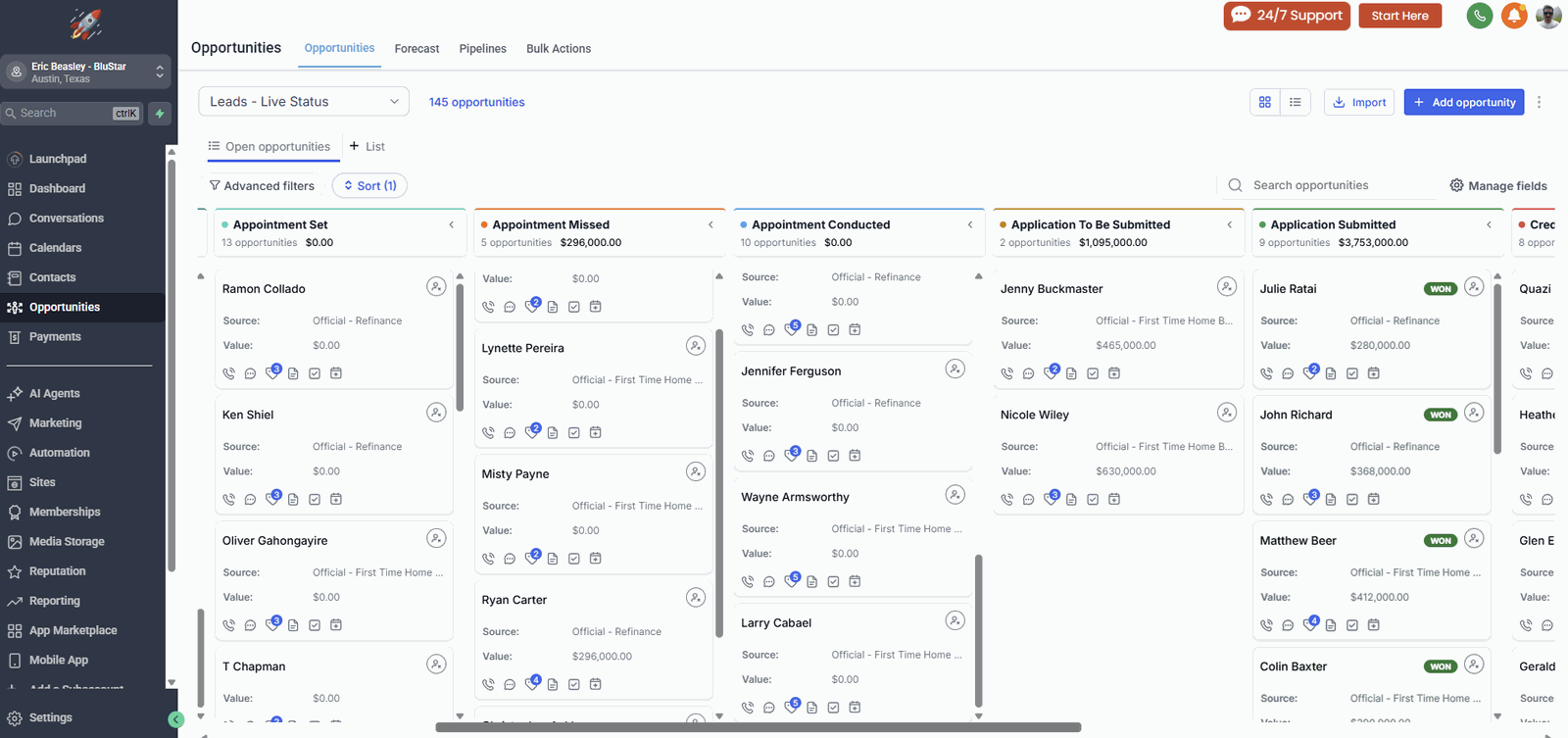
Task: Expand the Eric Beasley account switcher
Action: pyautogui.click(x=85, y=73)
